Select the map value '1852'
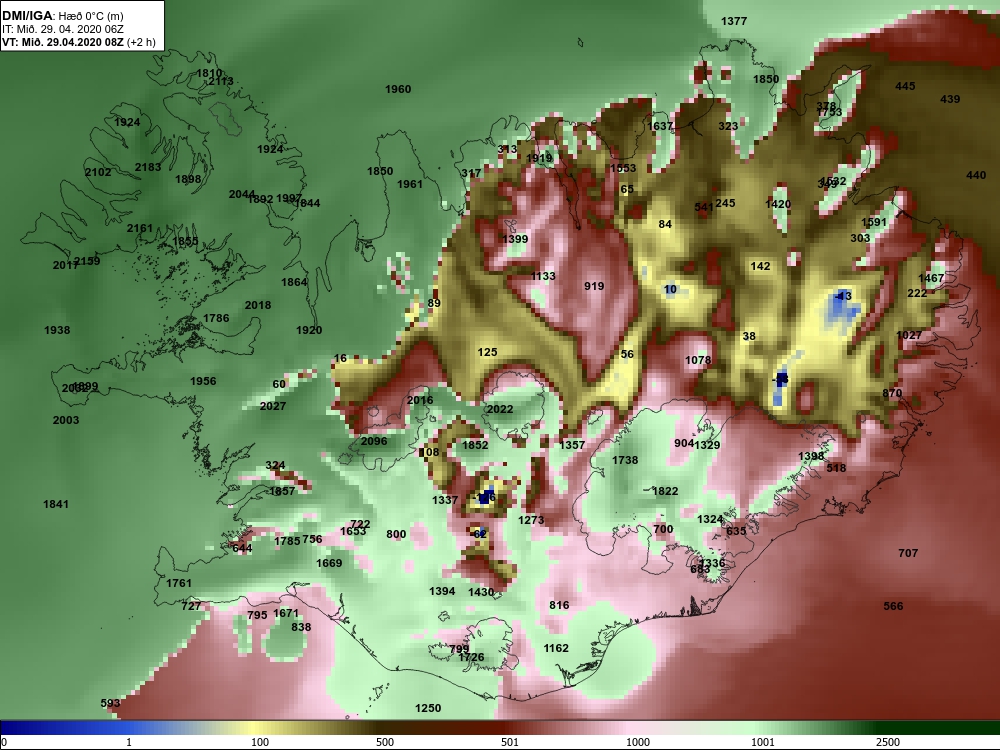Image resolution: width=1000 pixels, height=750 pixels. [475, 445]
